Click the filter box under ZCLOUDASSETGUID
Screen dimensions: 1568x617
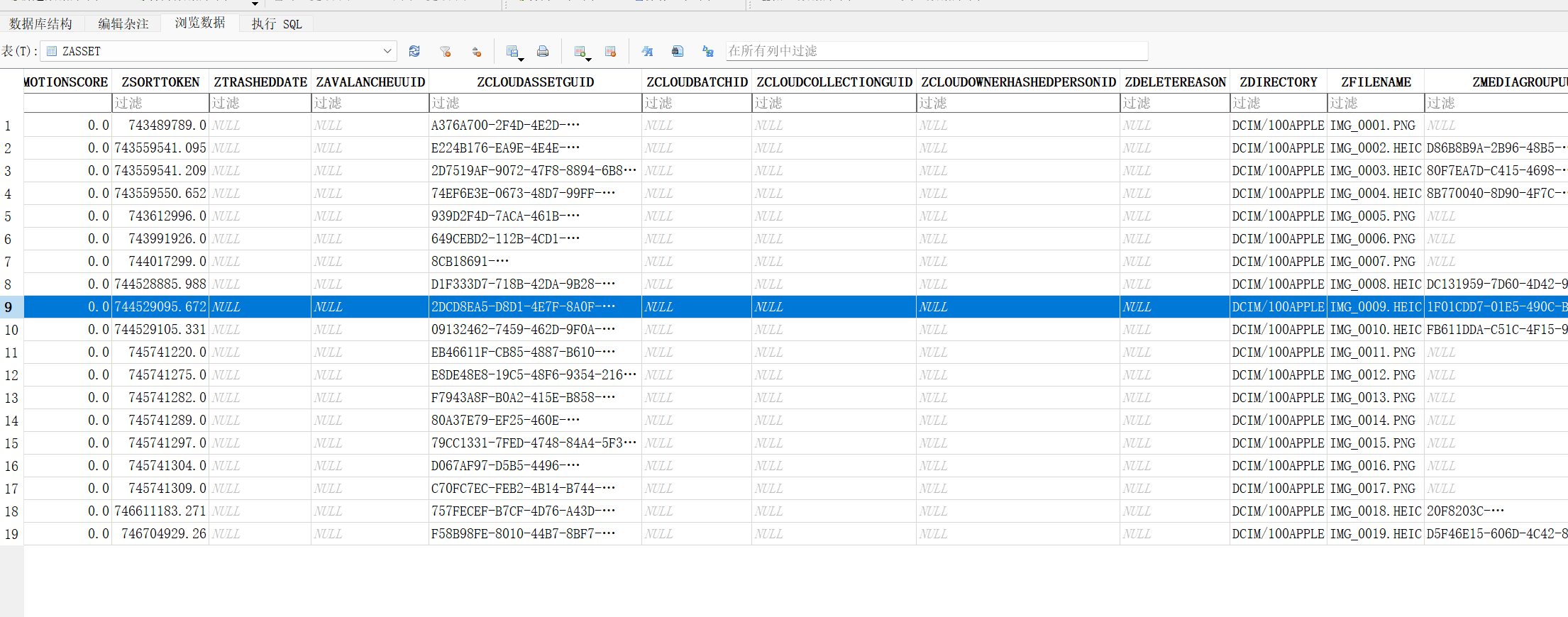[x=536, y=103]
